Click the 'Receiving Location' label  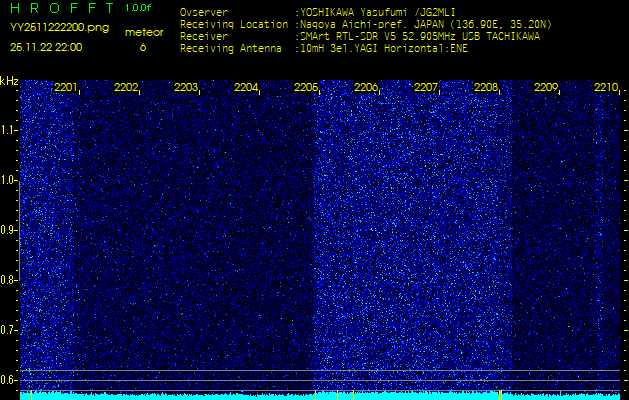click(x=234, y=24)
